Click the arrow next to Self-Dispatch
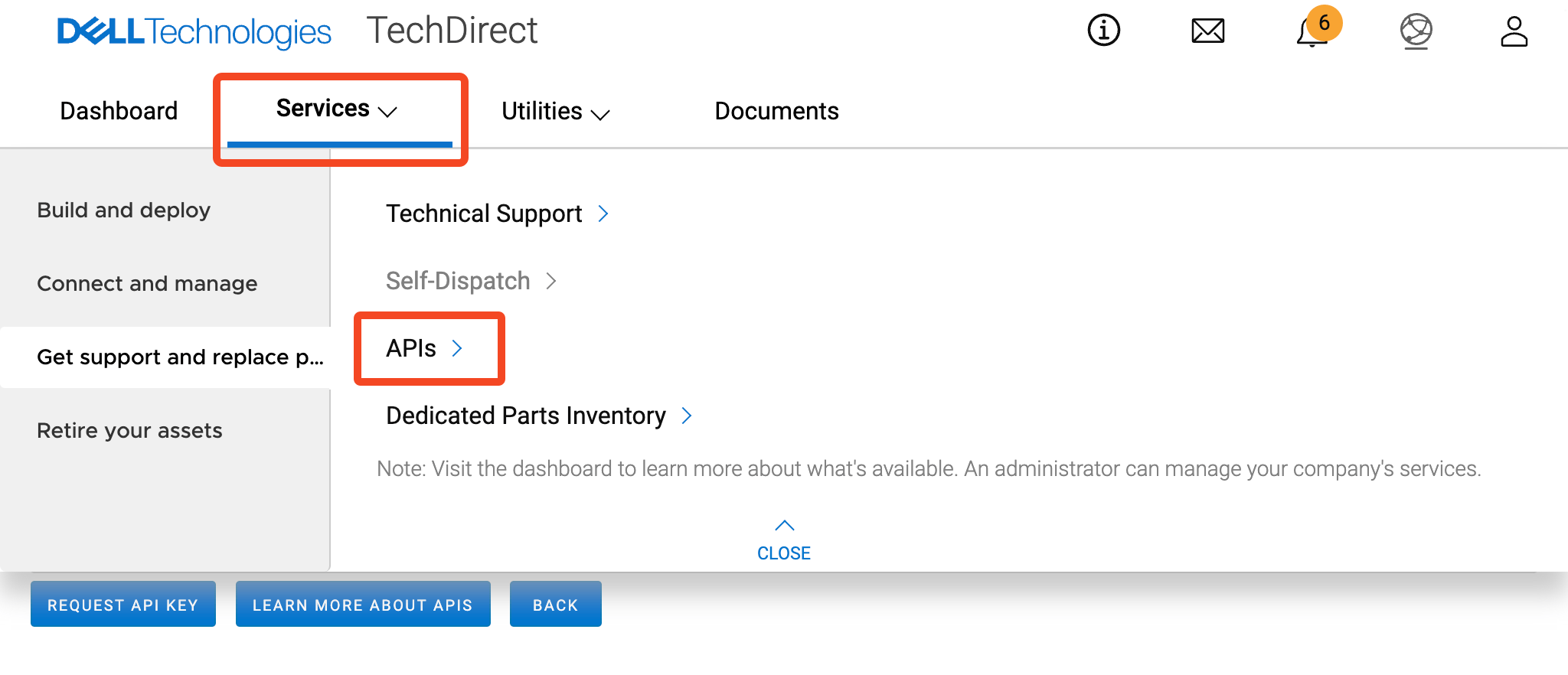1568x675 pixels. tap(551, 281)
